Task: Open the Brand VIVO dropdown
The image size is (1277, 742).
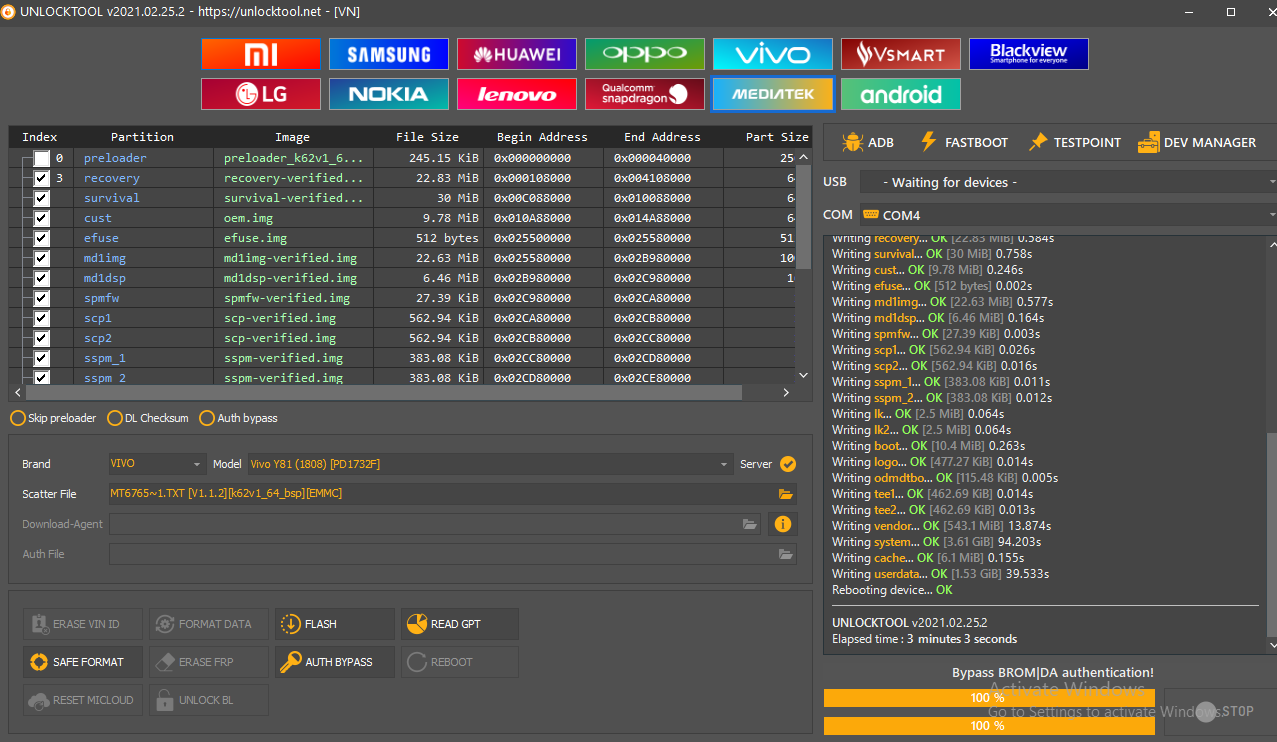Action: point(157,464)
